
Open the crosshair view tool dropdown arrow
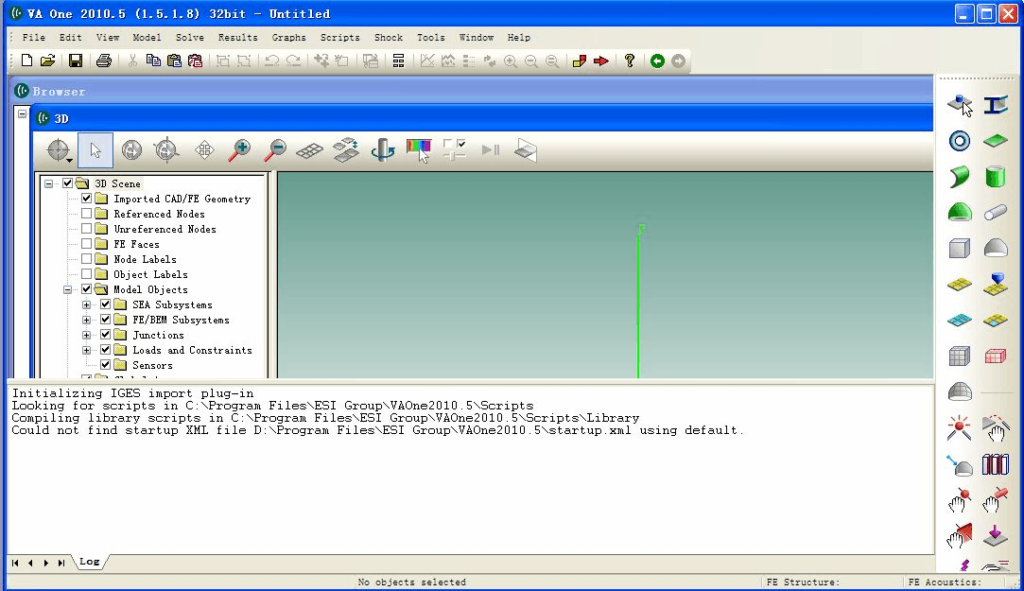click(x=69, y=160)
